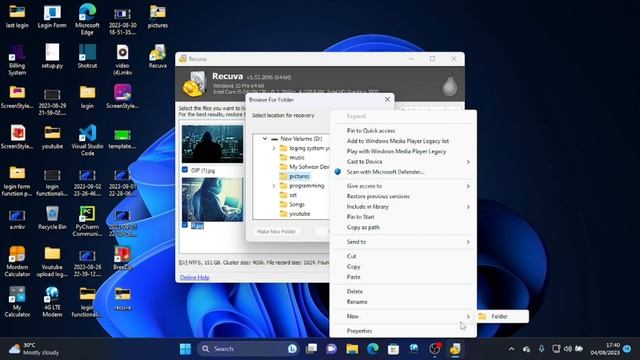This screenshot has height=360, width=640.
Task: Click the second hacker image thumbnail
Action: 212,200
